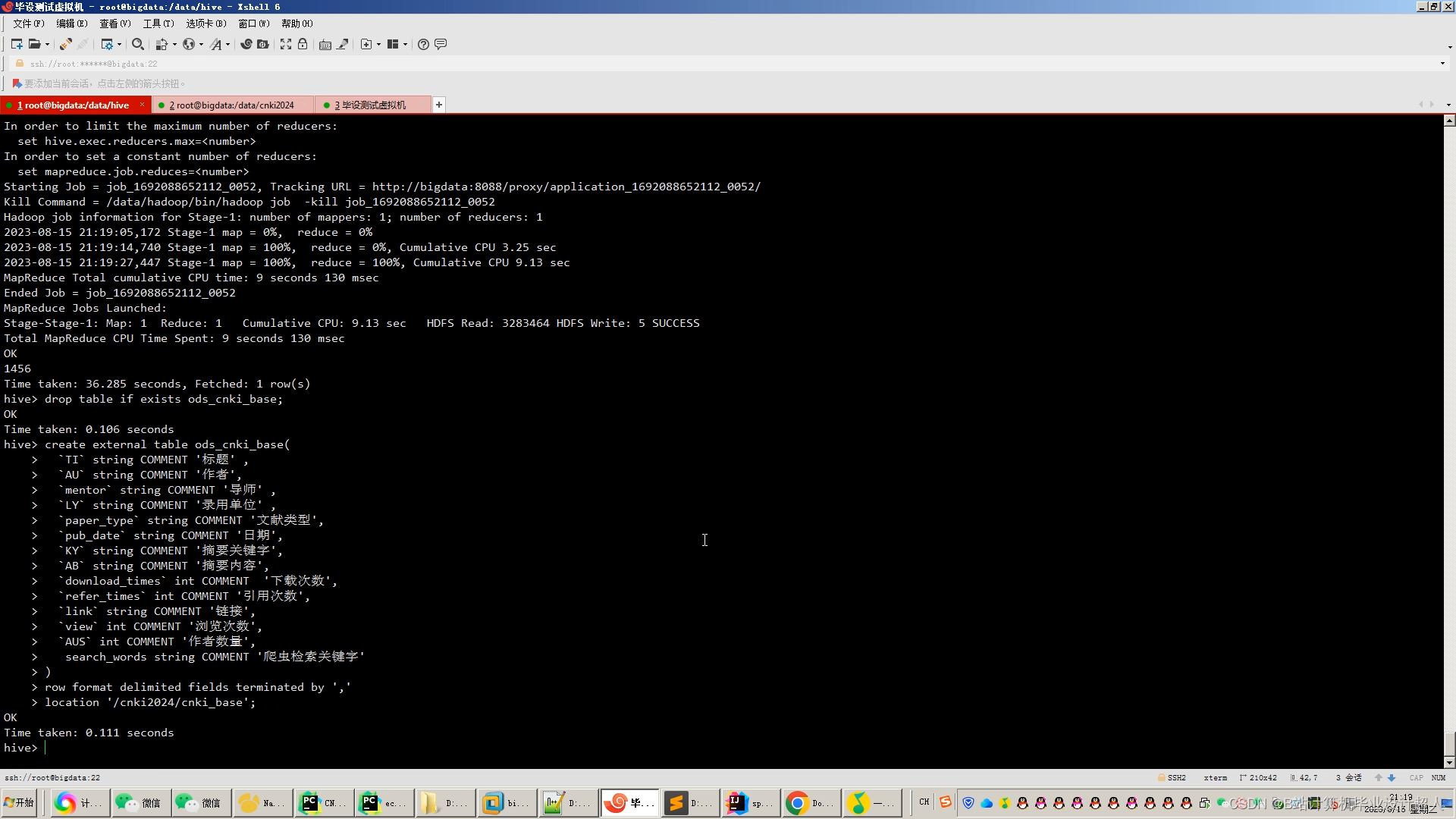Click the New Session toolbar icon

coord(17,44)
